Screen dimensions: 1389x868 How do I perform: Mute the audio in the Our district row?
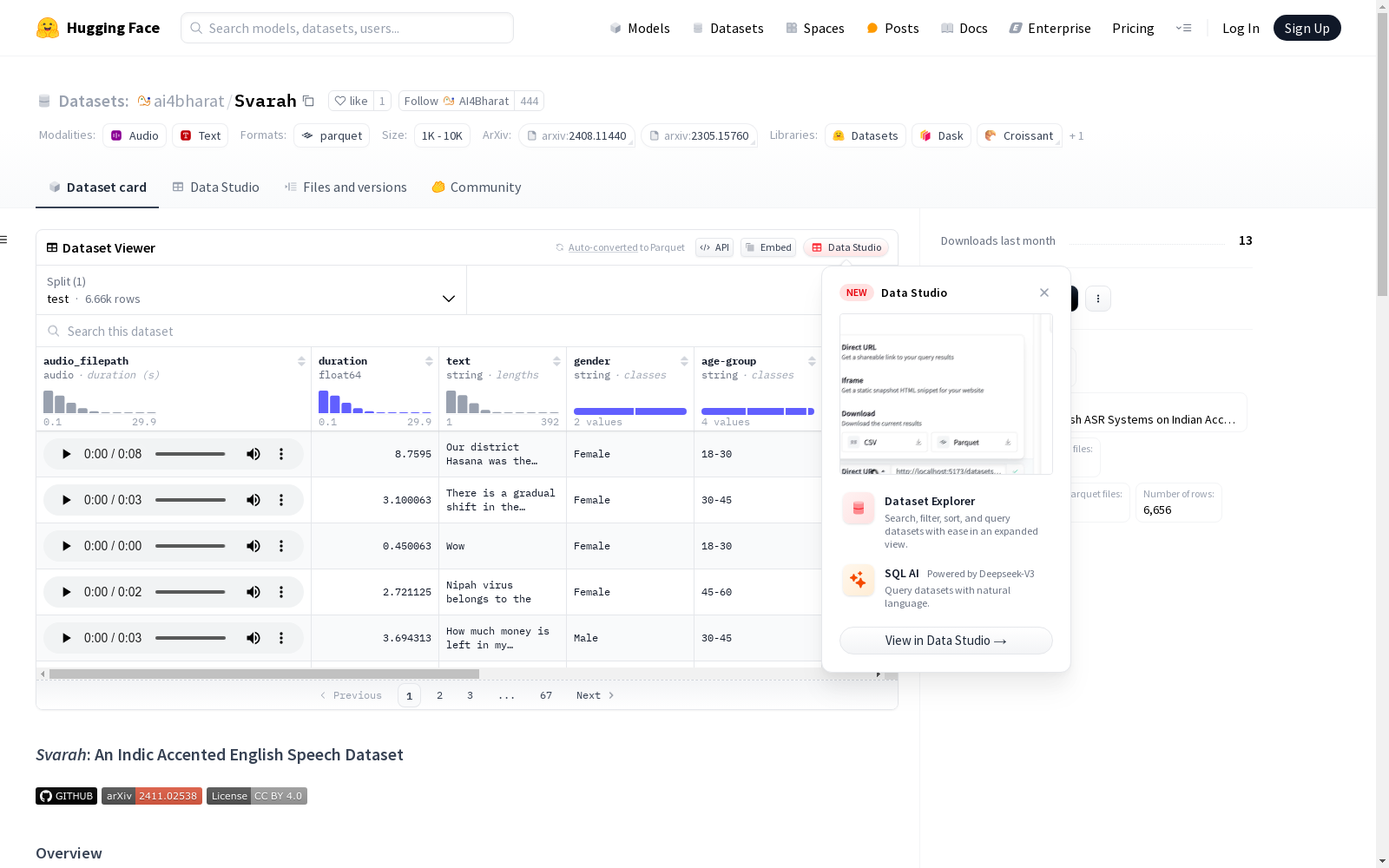pos(253,454)
